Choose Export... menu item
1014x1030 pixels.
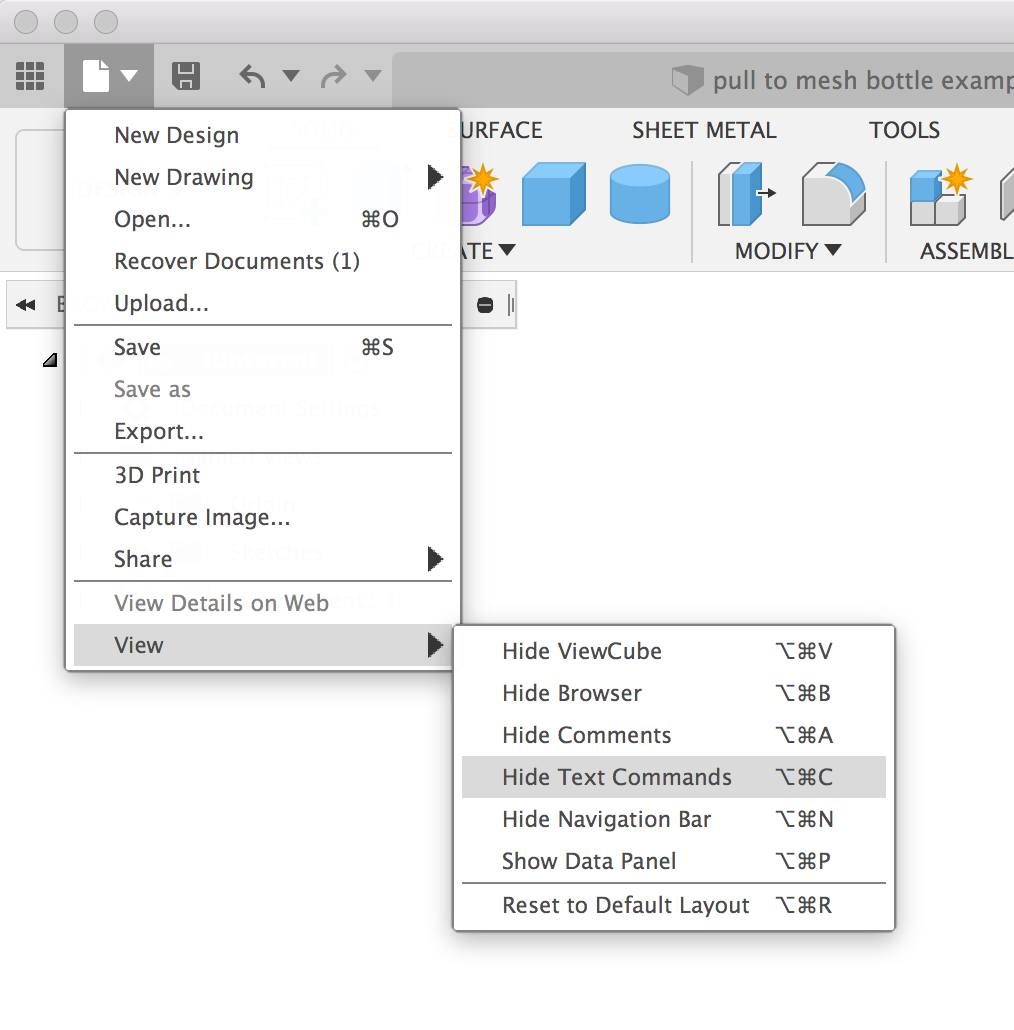[263, 431]
